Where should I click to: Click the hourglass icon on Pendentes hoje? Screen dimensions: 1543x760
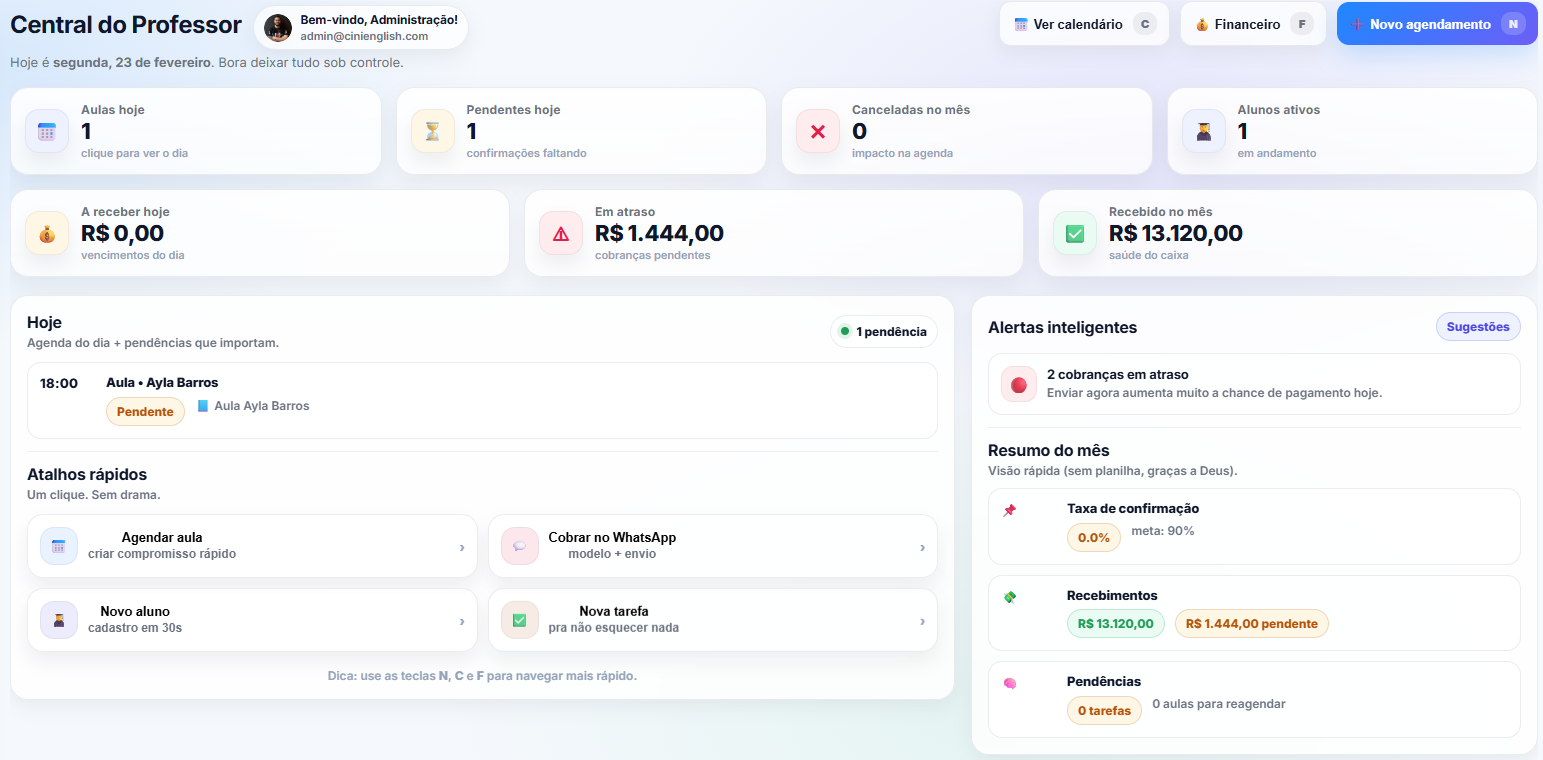432,131
